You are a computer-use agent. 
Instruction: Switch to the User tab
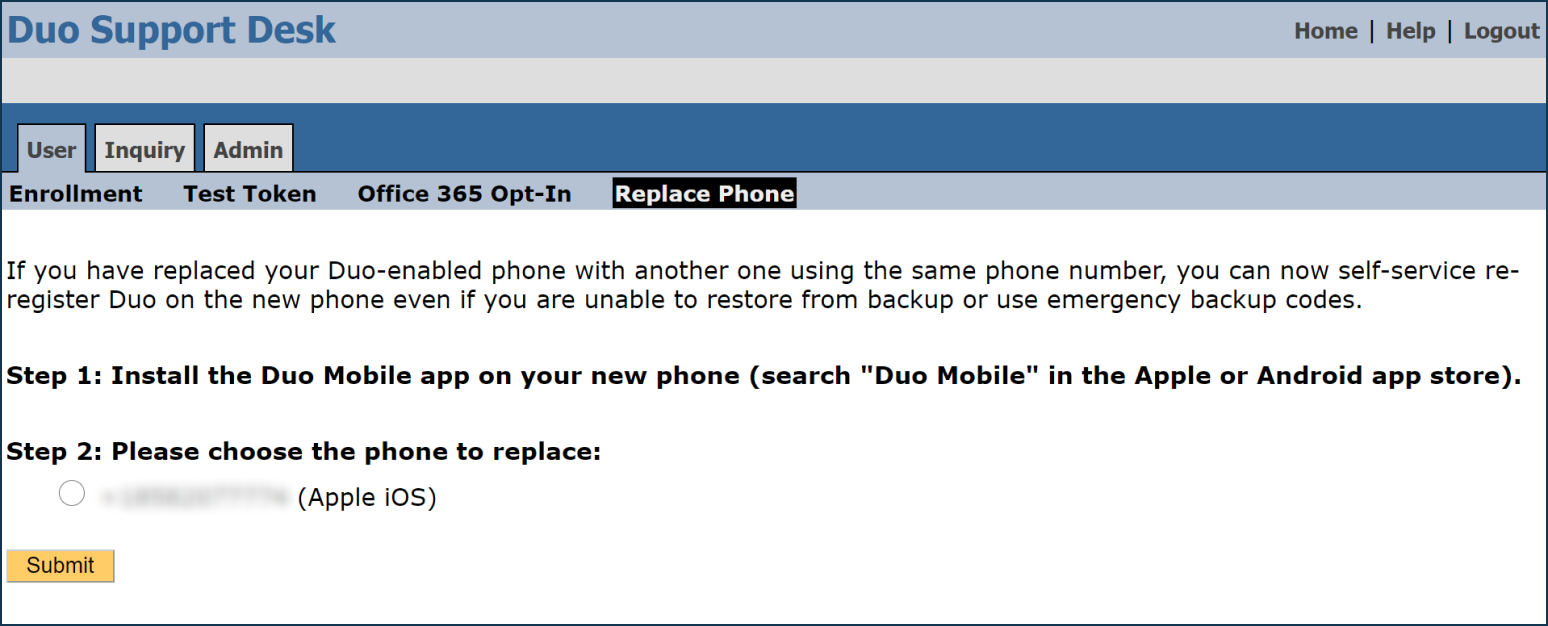tap(50, 148)
